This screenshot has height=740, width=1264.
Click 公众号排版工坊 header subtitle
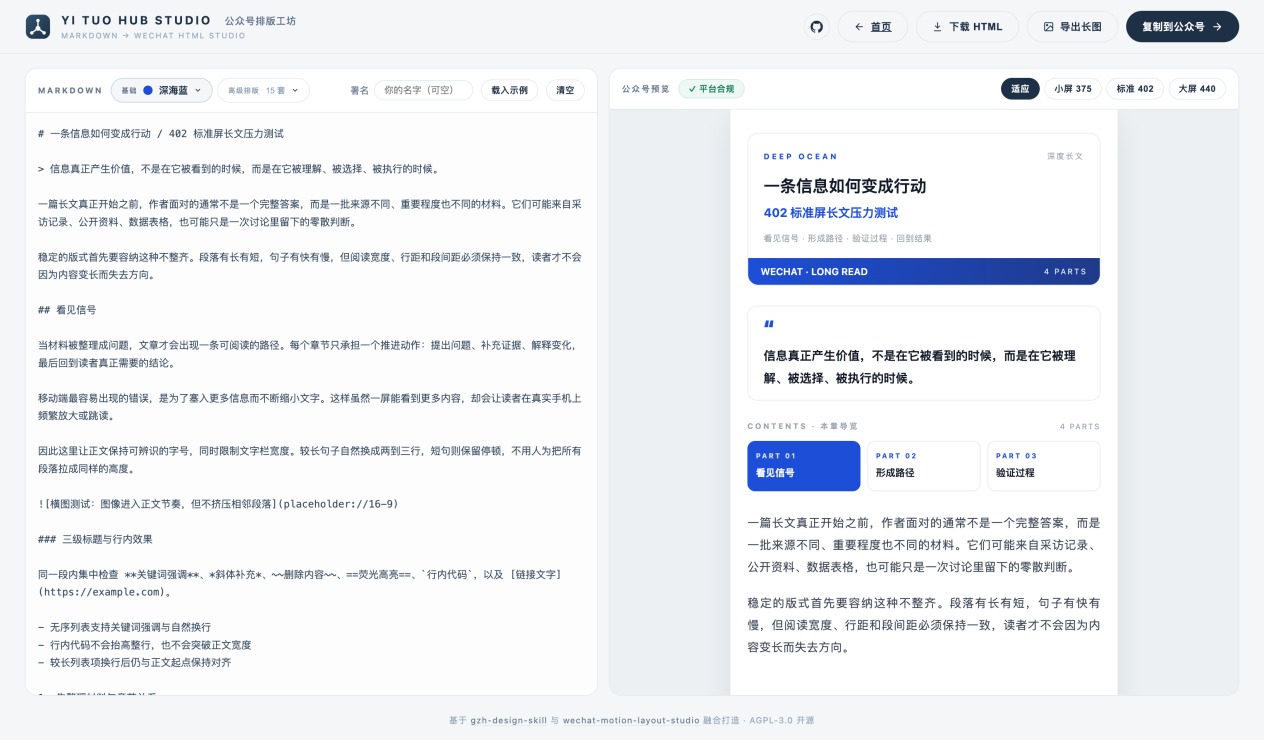(x=260, y=21)
